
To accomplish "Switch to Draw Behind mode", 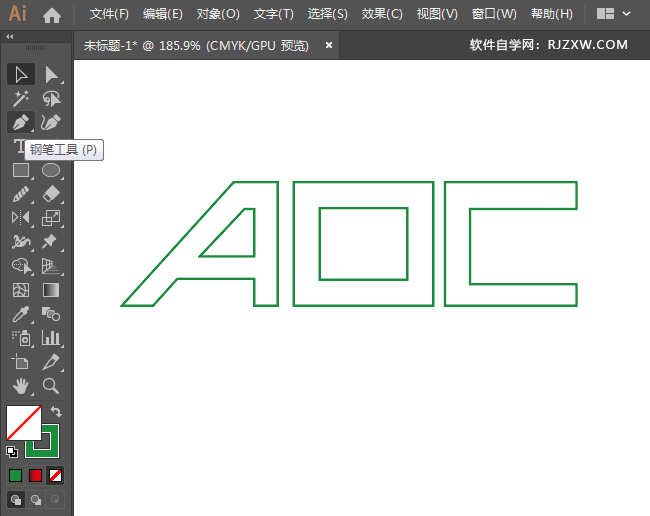I will 36,500.
